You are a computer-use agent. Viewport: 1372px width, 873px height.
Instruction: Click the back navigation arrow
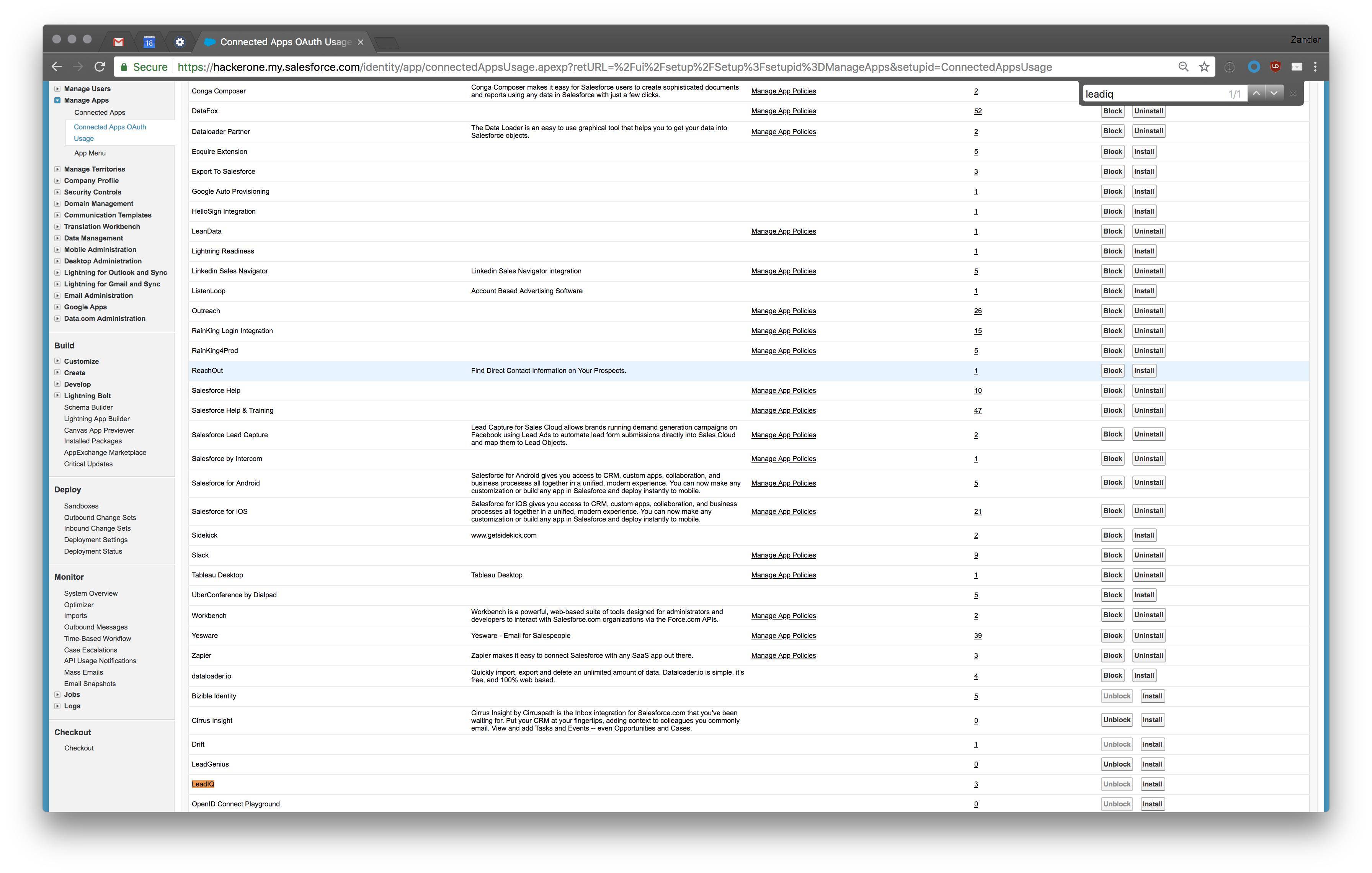pos(56,67)
